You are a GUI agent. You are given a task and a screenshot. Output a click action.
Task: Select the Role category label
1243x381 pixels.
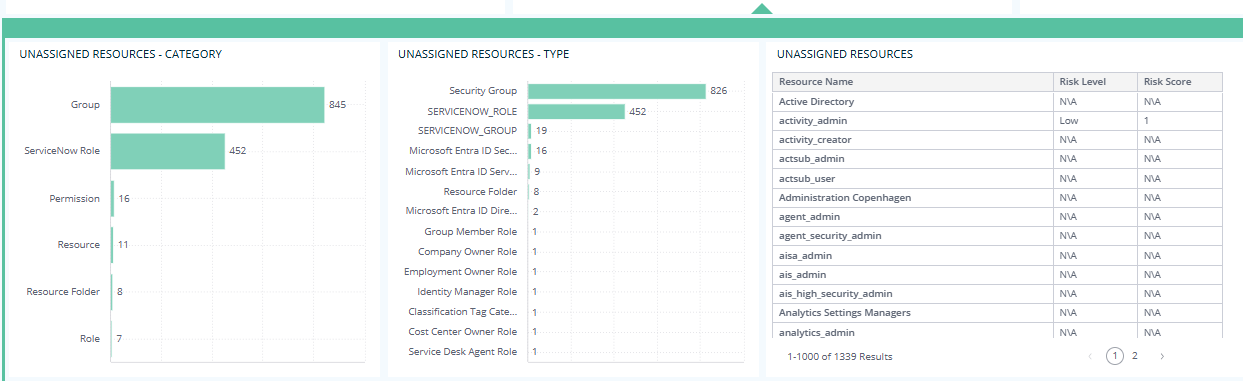[x=90, y=339]
